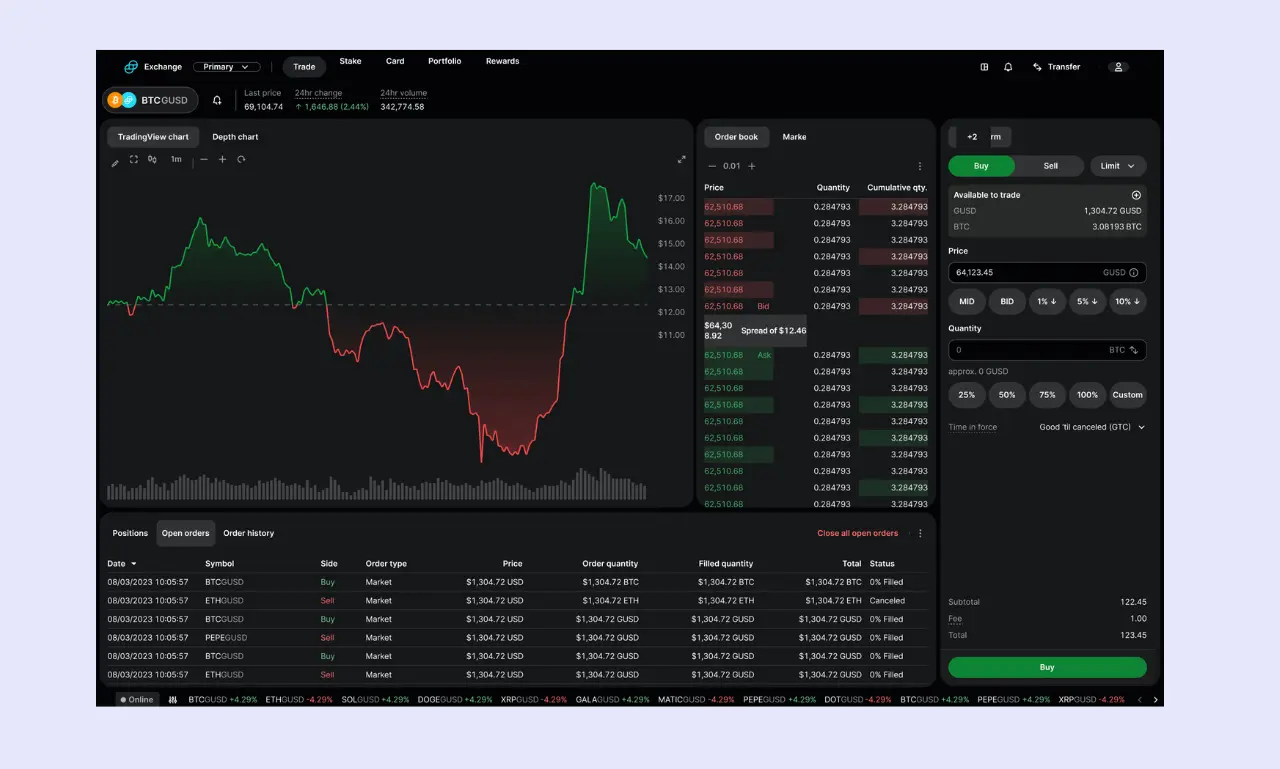Submit order with the green Buy button
The width and height of the screenshot is (1280, 769).
(x=1047, y=667)
